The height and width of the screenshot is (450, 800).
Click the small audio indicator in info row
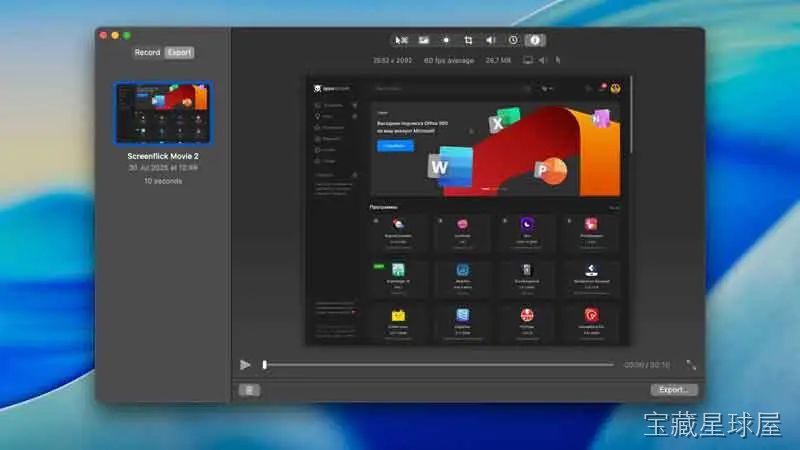[542, 60]
